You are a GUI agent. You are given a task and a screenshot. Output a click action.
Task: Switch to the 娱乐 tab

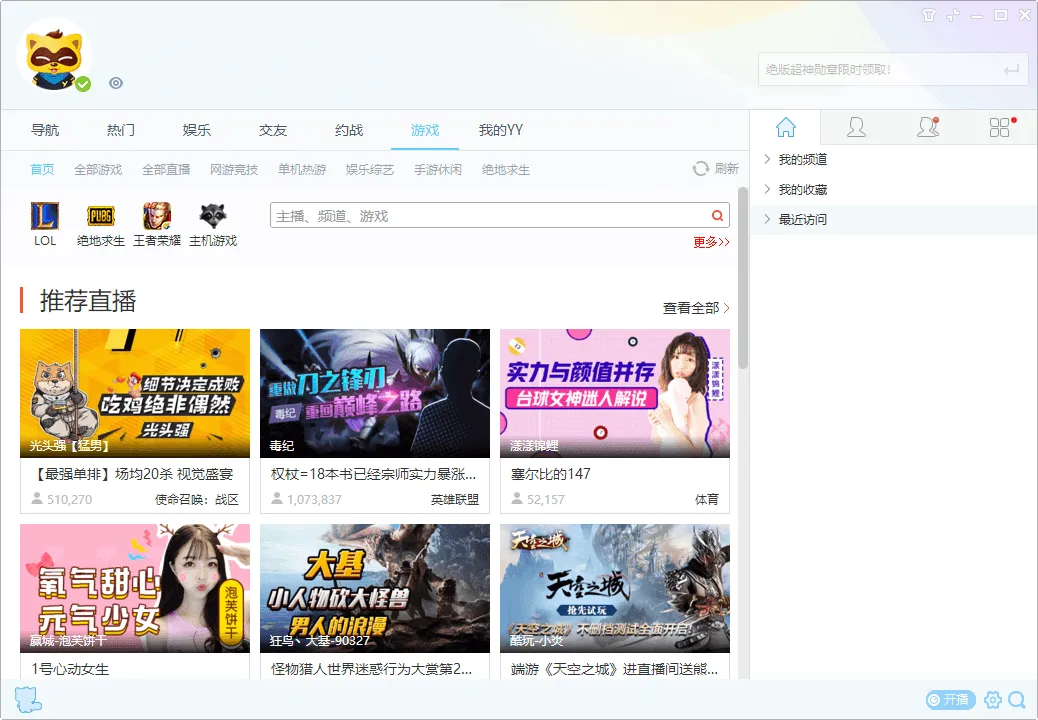(x=195, y=130)
